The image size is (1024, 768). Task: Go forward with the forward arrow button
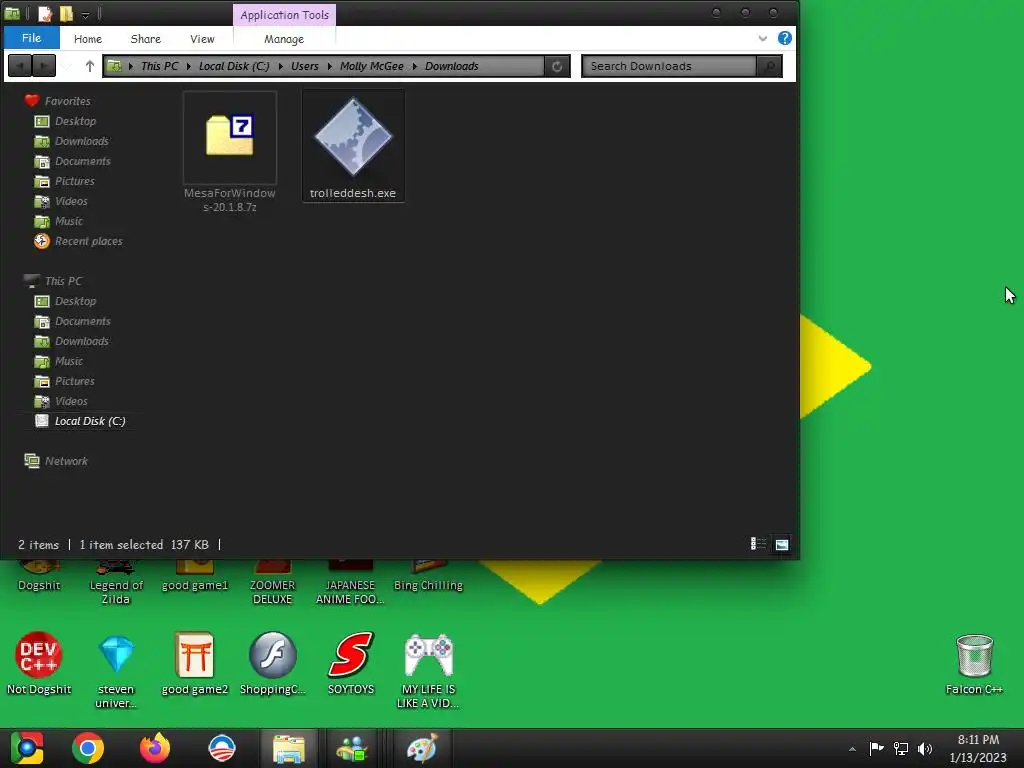44,66
